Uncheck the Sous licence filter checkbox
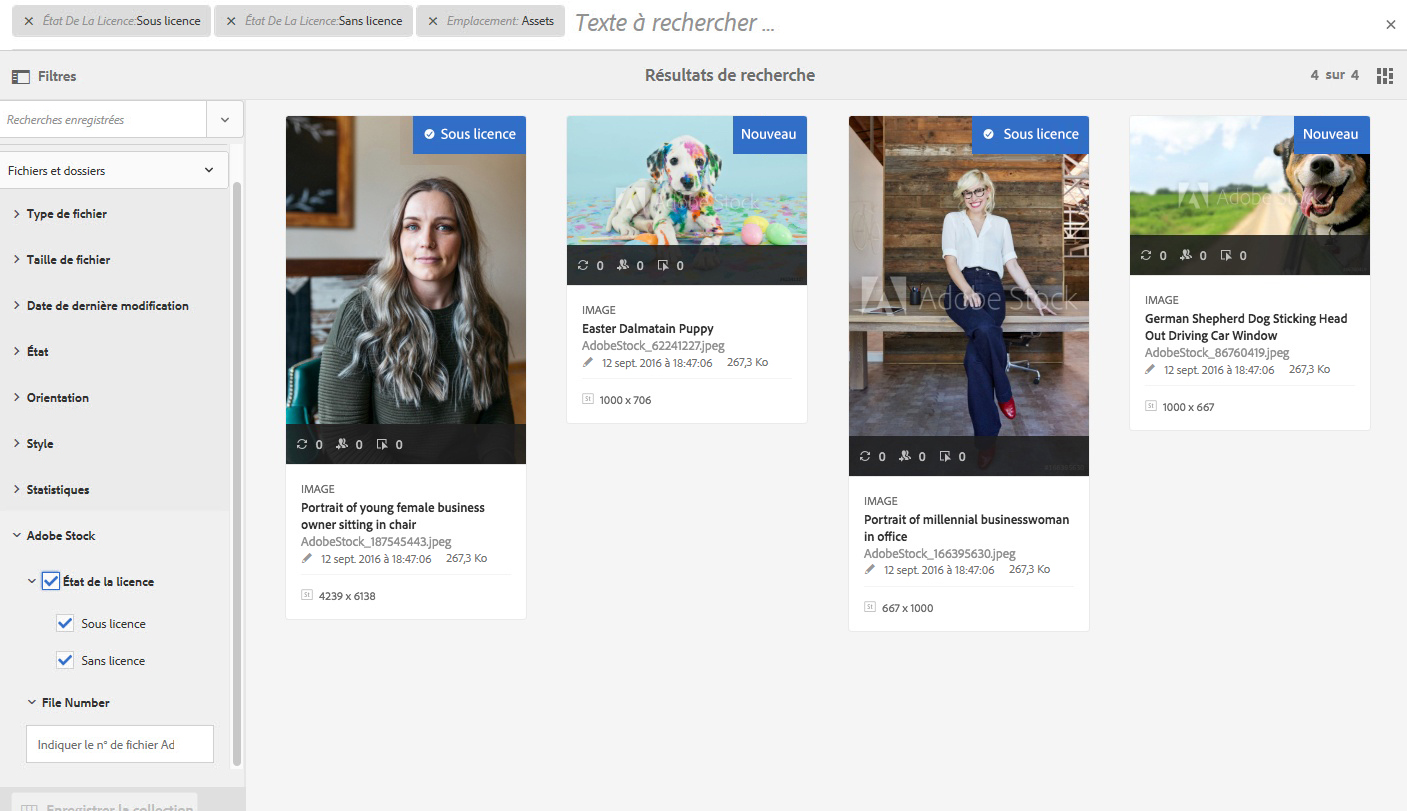This screenshot has width=1407, height=811. pos(65,623)
